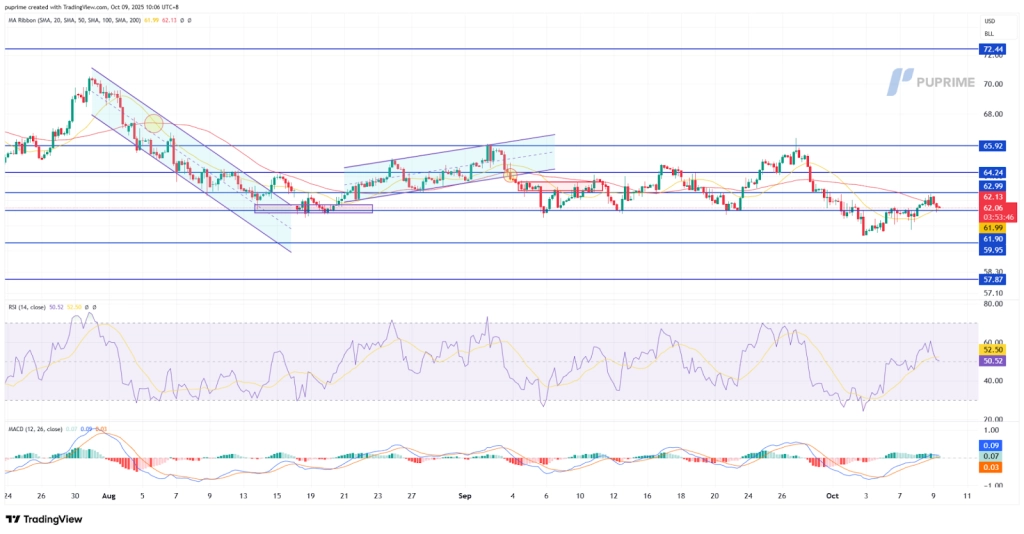This screenshot has width=1024, height=534.
Task: Click the 64.24 horizontal level label
Action: pos(993,172)
